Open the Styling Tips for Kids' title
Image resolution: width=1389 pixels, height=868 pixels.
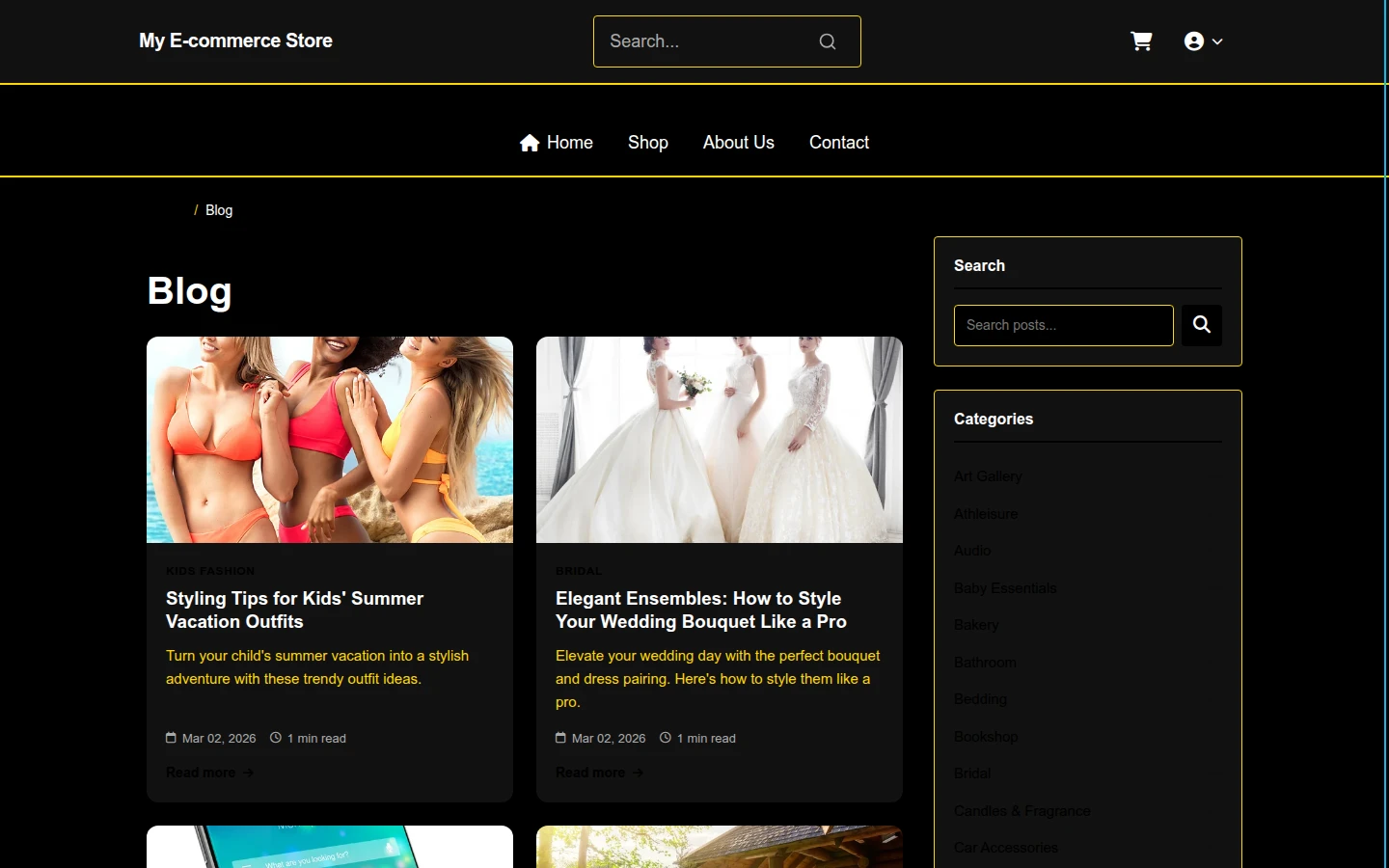click(x=294, y=610)
